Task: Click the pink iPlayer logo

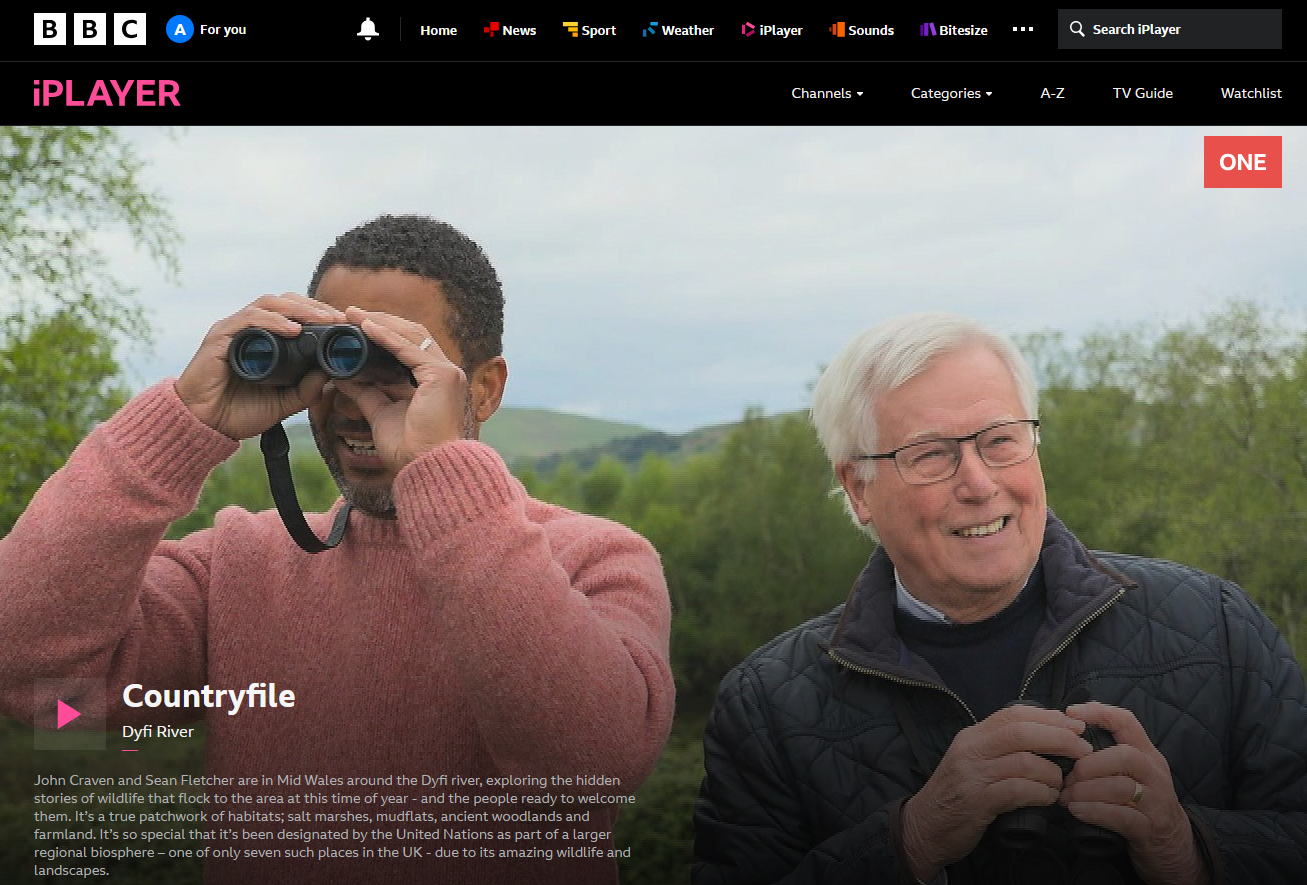Action: tap(106, 93)
